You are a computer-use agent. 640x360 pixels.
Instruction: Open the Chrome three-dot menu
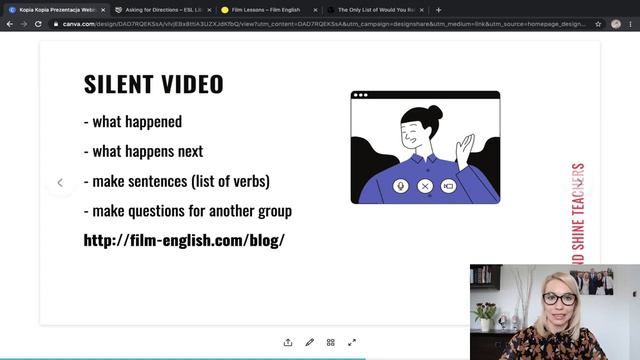pyautogui.click(x=631, y=24)
